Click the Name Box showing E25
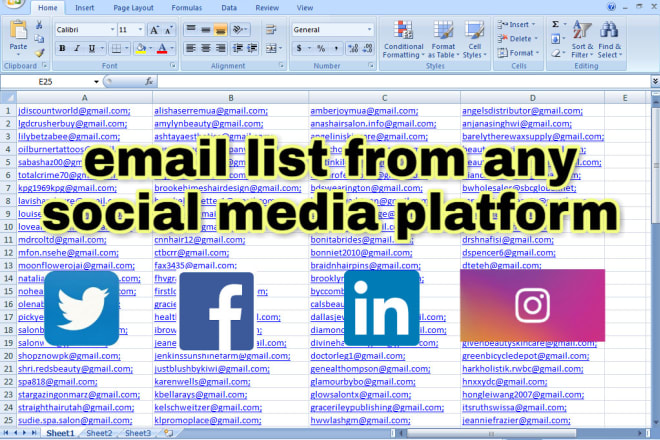The height and width of the screenshot is (440, 660). point(51,82)
